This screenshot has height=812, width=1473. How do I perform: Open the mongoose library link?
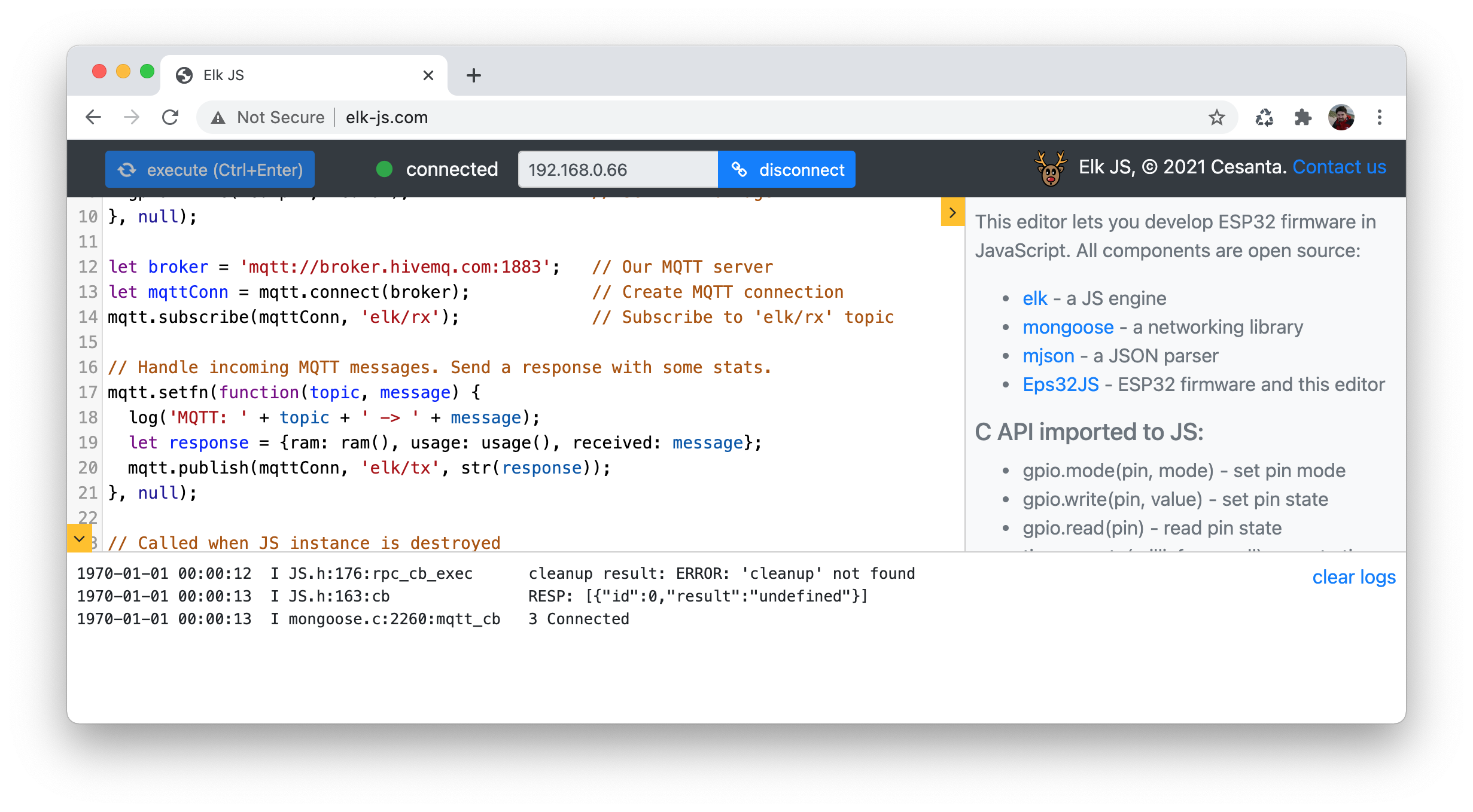pyautogui.click(x=1068, y=327)
